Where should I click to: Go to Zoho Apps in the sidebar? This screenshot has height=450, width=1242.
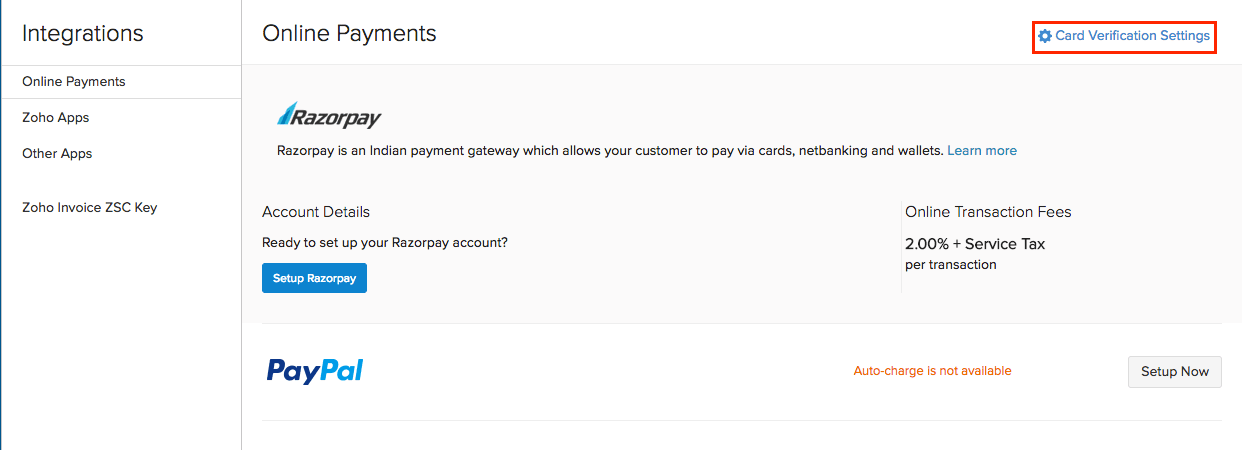(56, 118)
